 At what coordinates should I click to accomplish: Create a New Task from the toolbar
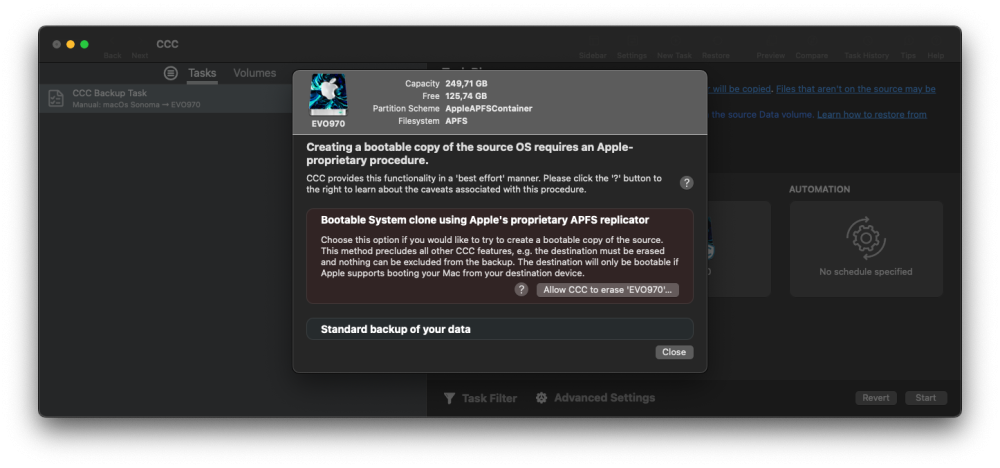pyautogui.click(x=674, y=55)
